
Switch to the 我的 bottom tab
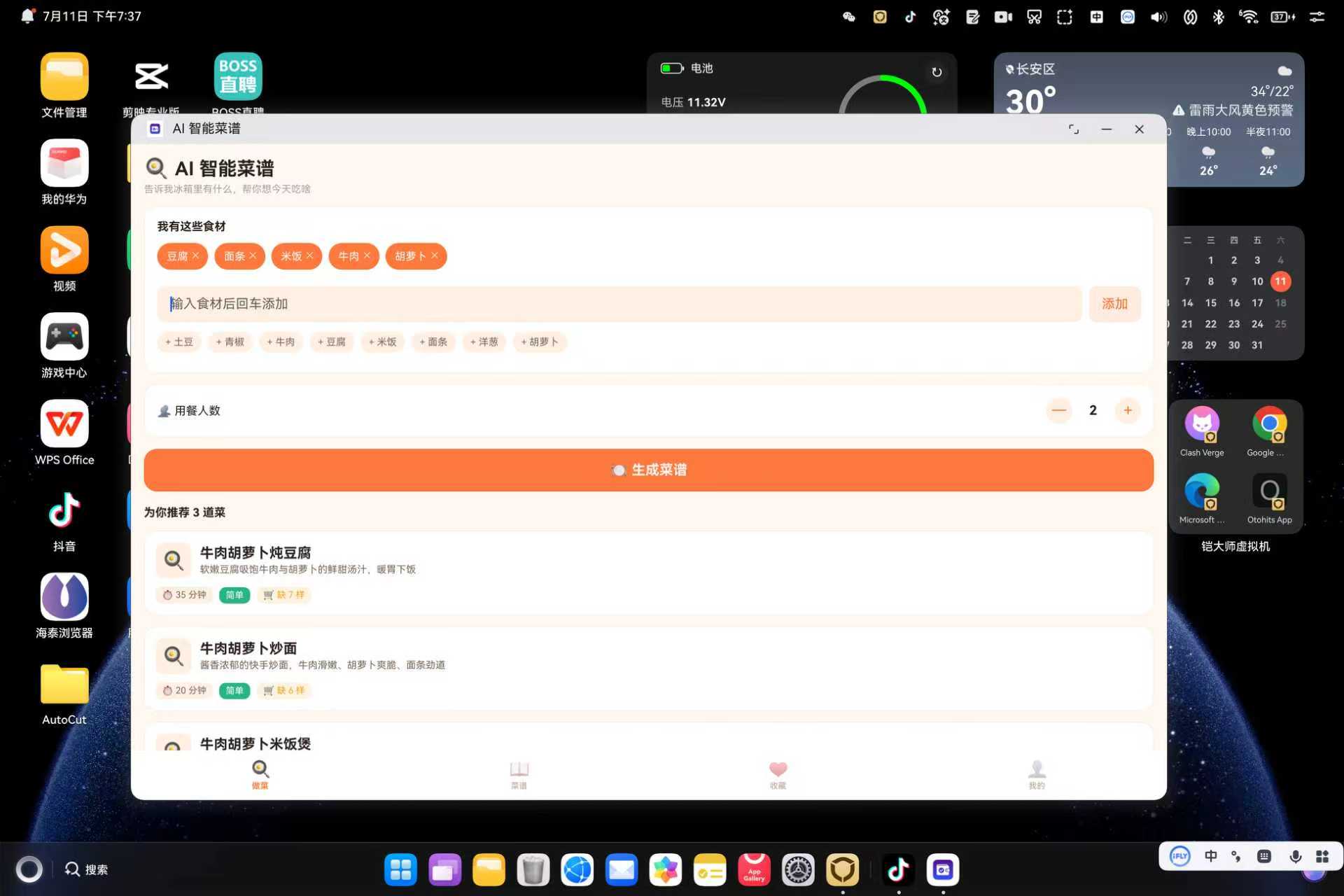tap(1037, 775)
